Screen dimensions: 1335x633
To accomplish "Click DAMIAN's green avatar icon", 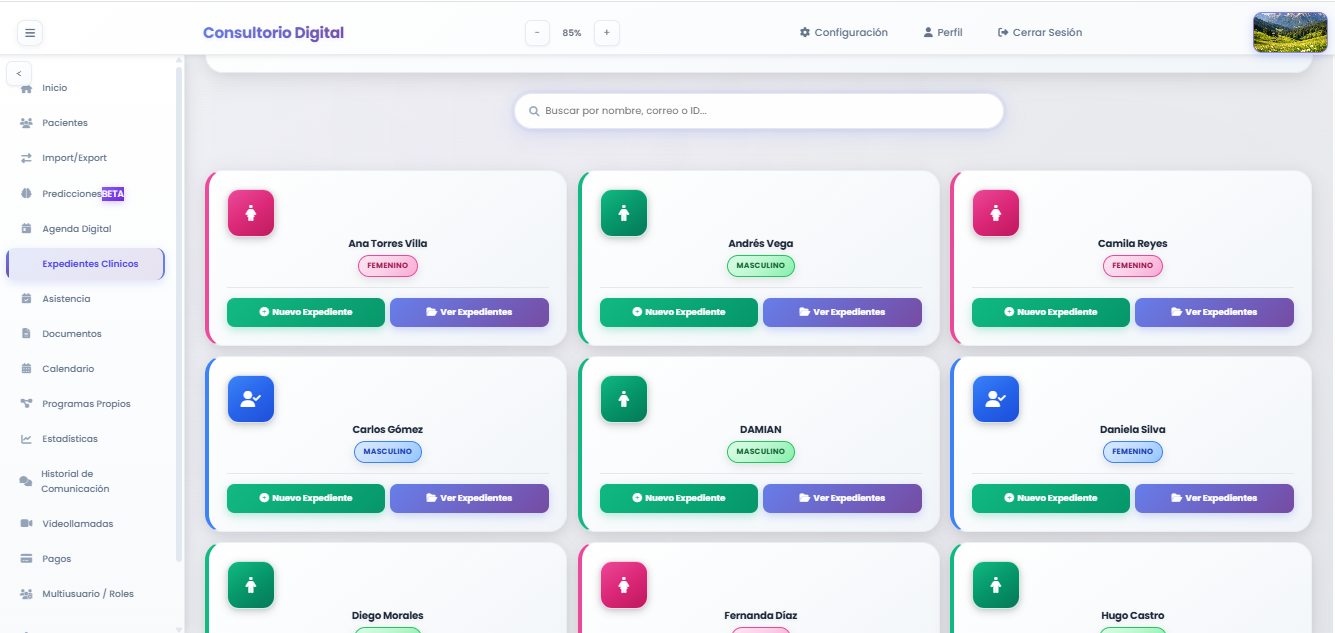I will point(624,399).
